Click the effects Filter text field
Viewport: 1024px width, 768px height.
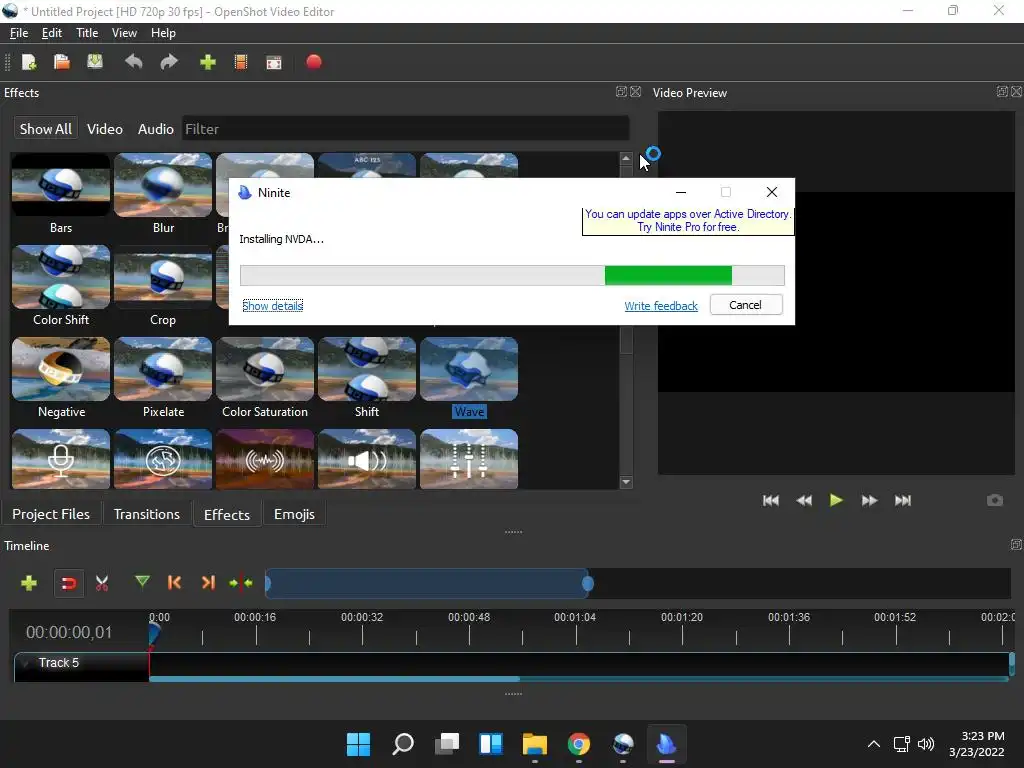pyautogui.click(x=406, y=129)
